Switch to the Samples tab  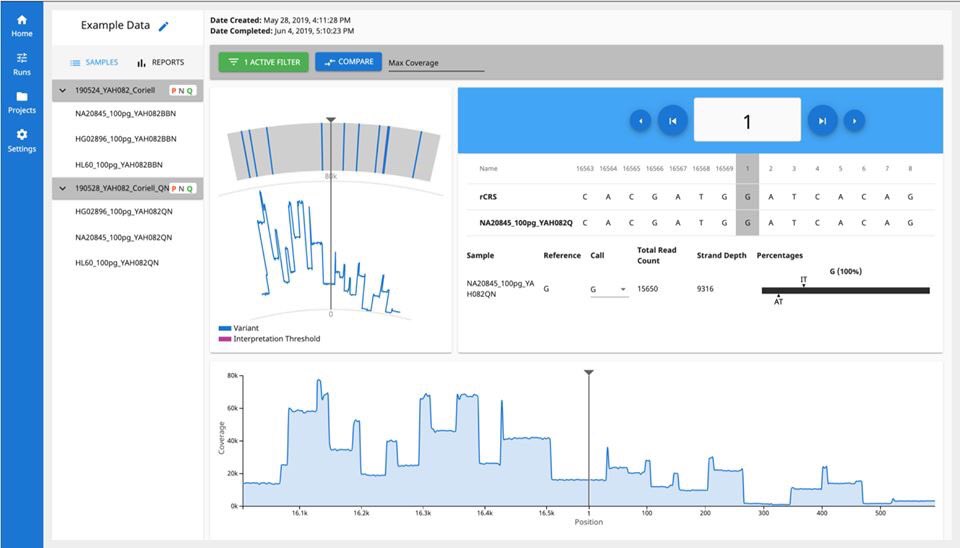click(94, 62)
